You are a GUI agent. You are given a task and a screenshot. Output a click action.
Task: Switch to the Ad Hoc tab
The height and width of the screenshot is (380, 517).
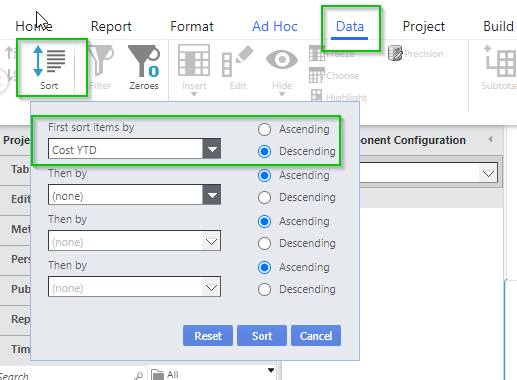(x=275, y=26)
